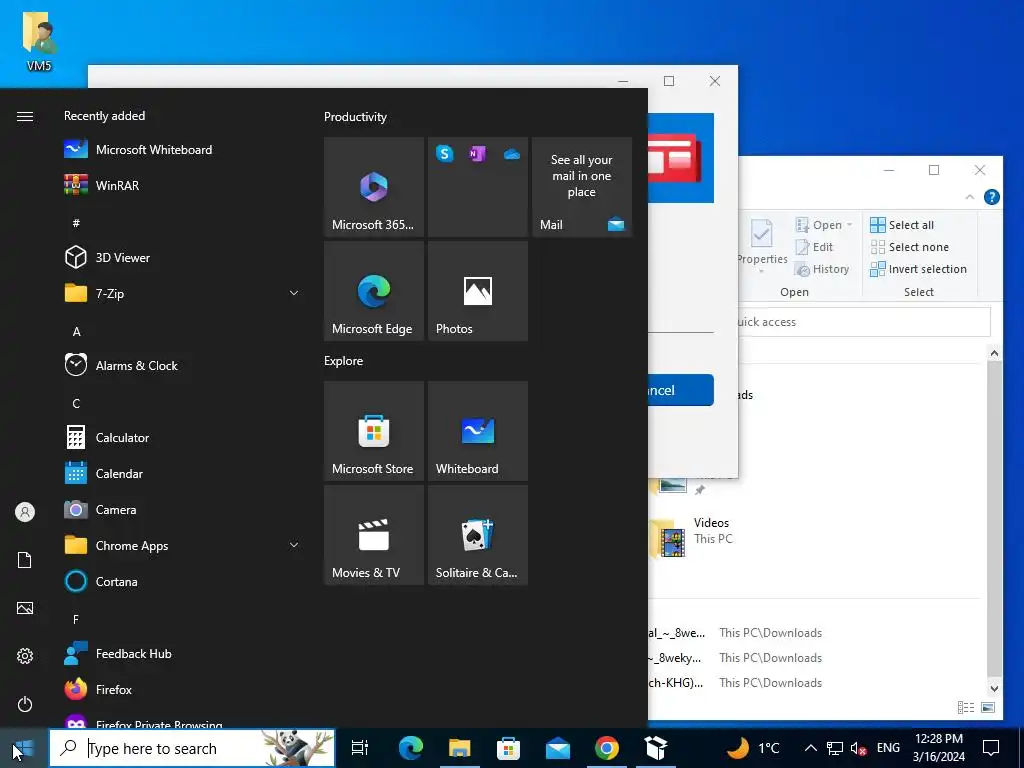Image resolution: width=1024 pixels, height=768 pixels.
Task: Open OneNote from the Office tile group
Action: [x=477, y=153]
